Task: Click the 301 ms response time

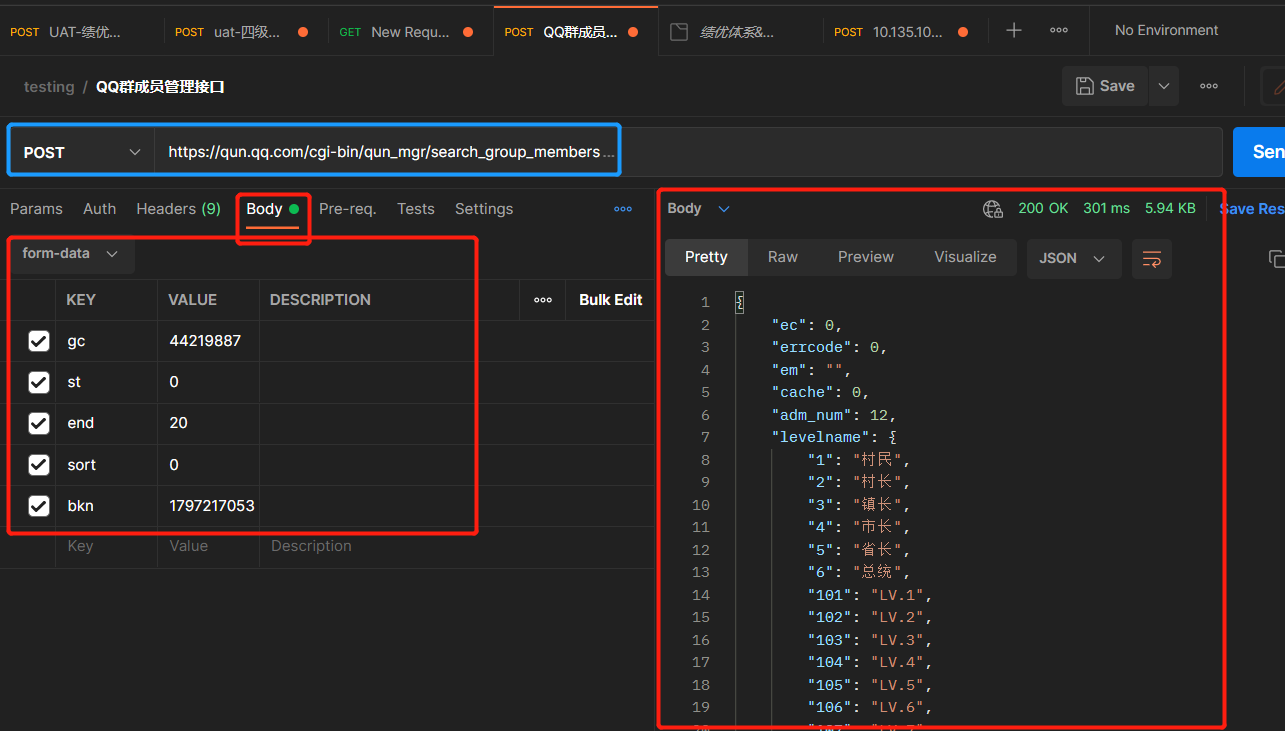Action: 1106,209
